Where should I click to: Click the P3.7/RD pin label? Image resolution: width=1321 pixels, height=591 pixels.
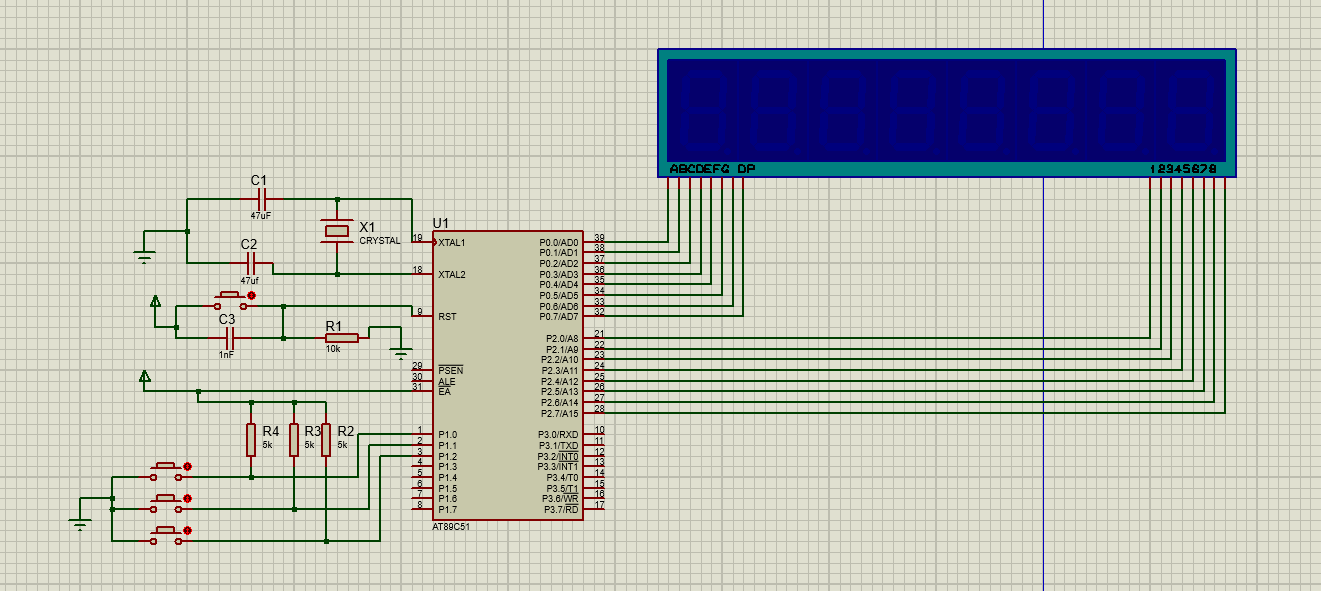pyautogui.click(x=561, y=510)
